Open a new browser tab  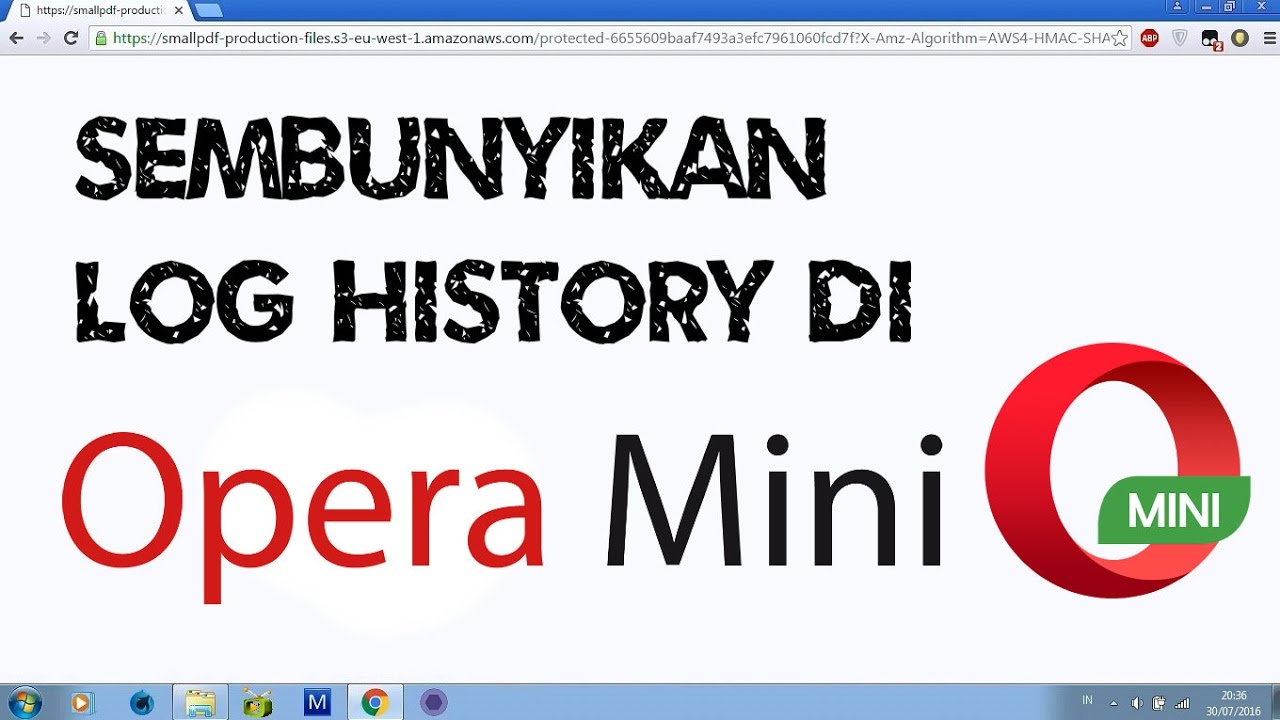[x=208, y=10]
